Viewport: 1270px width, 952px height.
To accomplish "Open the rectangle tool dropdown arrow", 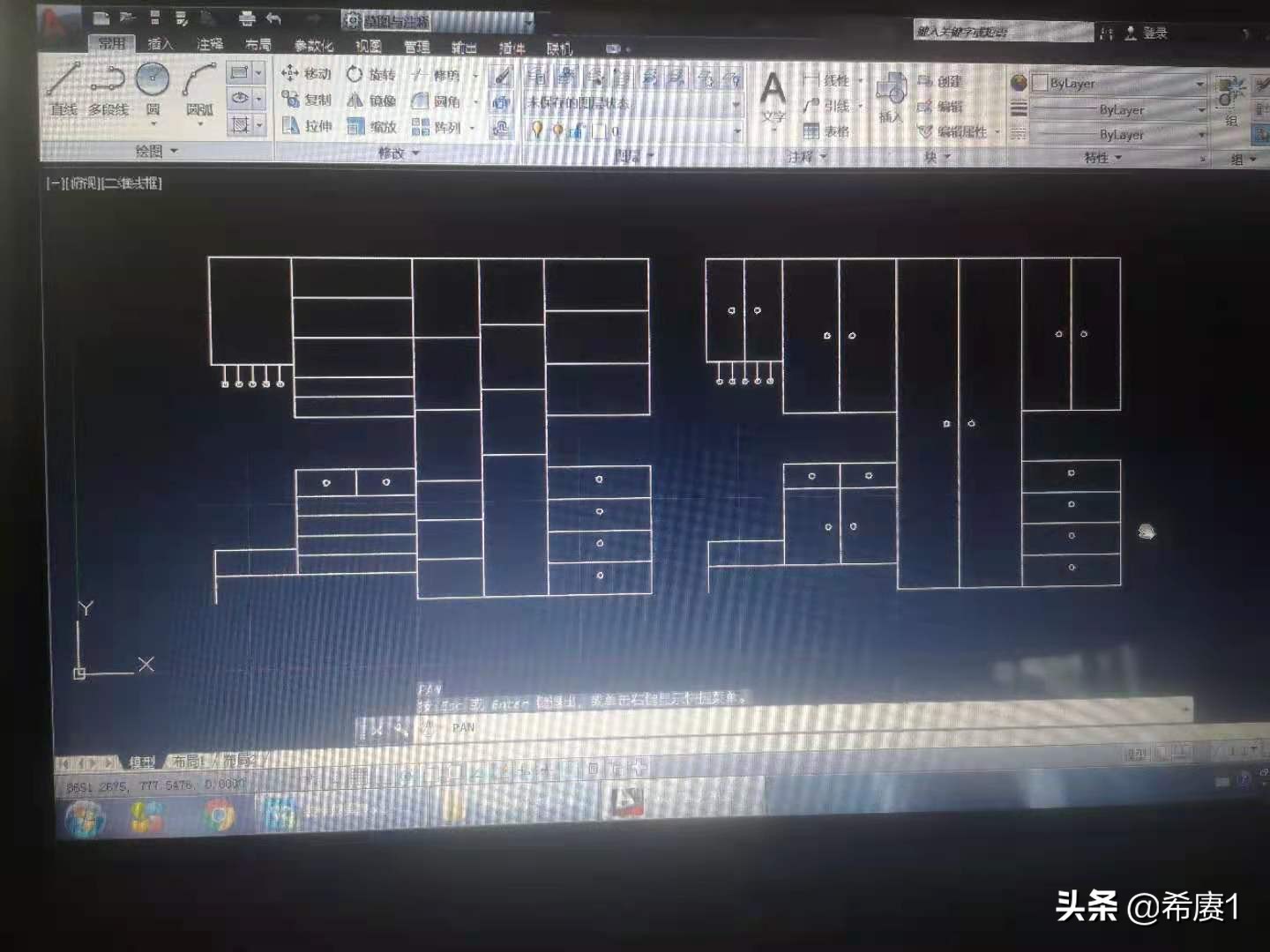I will 258,72.
